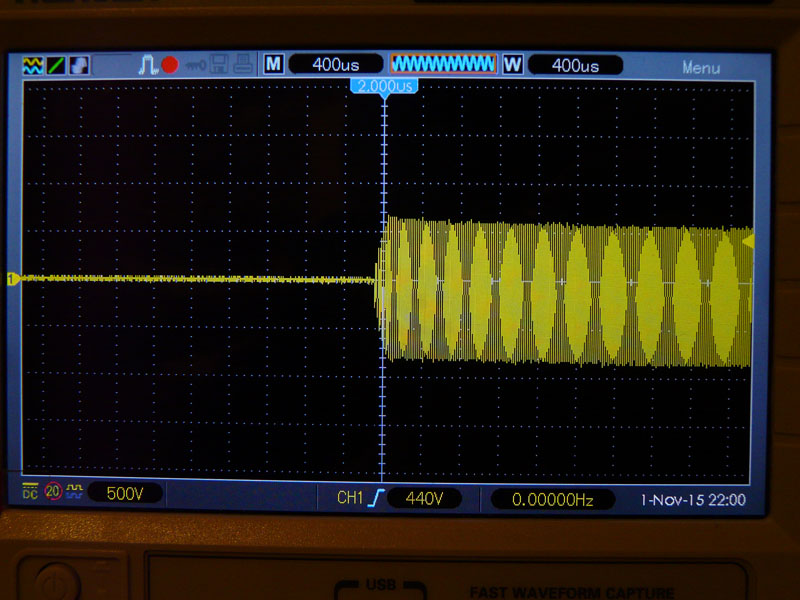Open the W 400us window timebase field
The image size is (800, 600).
click(574, 65)
